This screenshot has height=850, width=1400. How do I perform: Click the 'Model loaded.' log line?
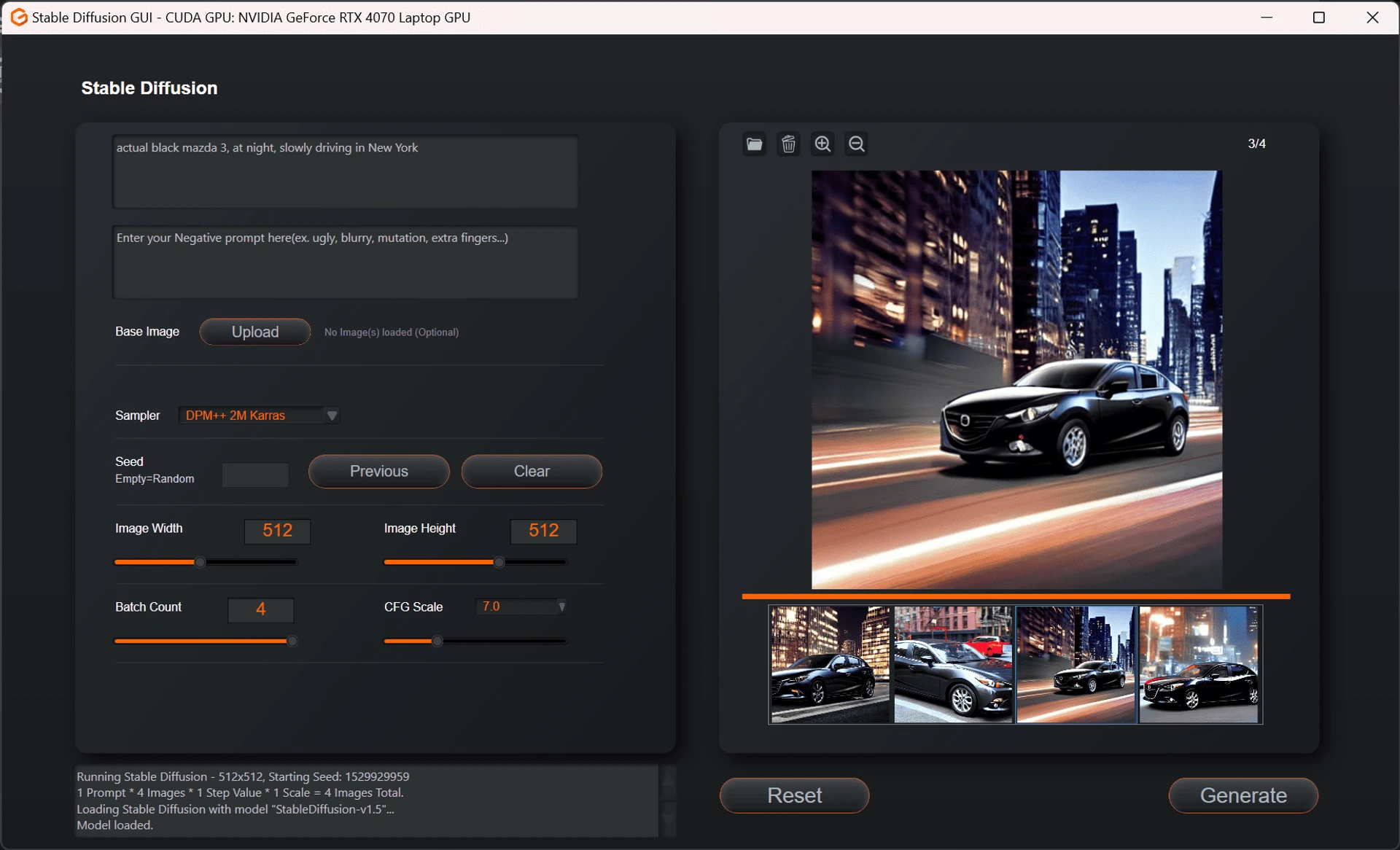point(115,825)
